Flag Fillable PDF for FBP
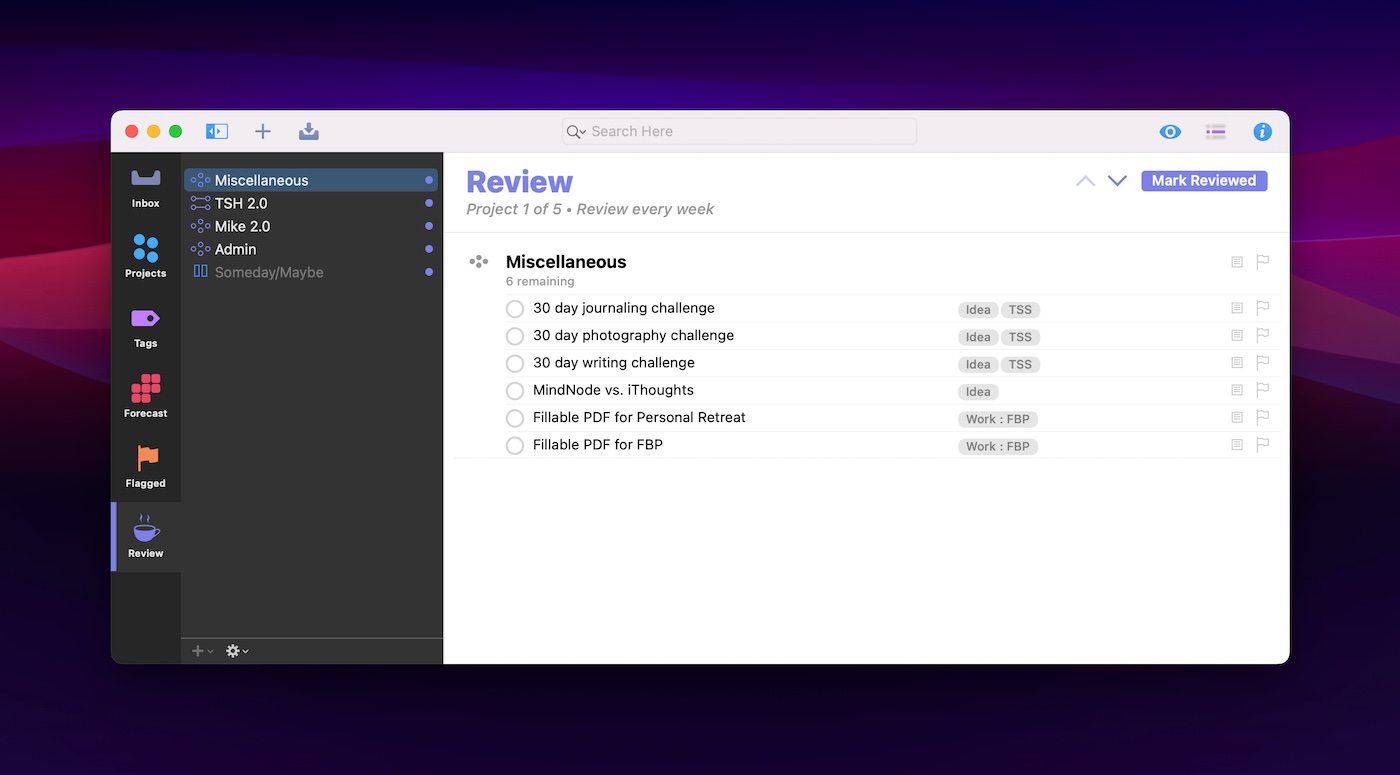1400x775 pixels. 1263,445
